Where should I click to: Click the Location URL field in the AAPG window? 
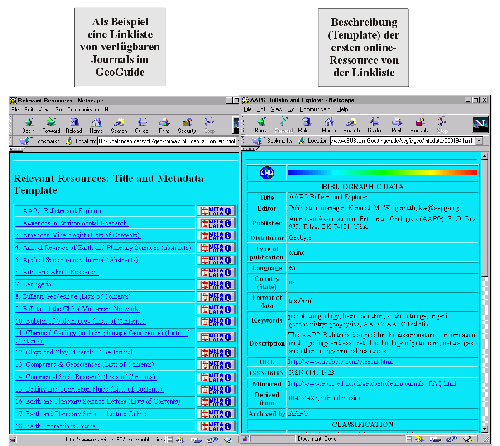402,141
